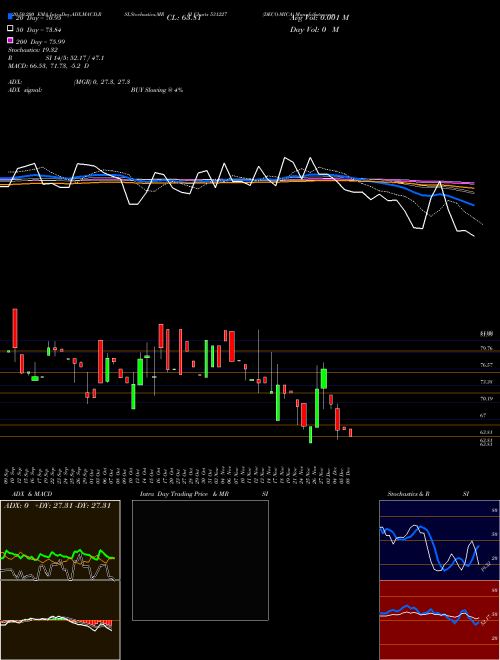Select the 'Avg Vol: 0.001 M' label

319,18
